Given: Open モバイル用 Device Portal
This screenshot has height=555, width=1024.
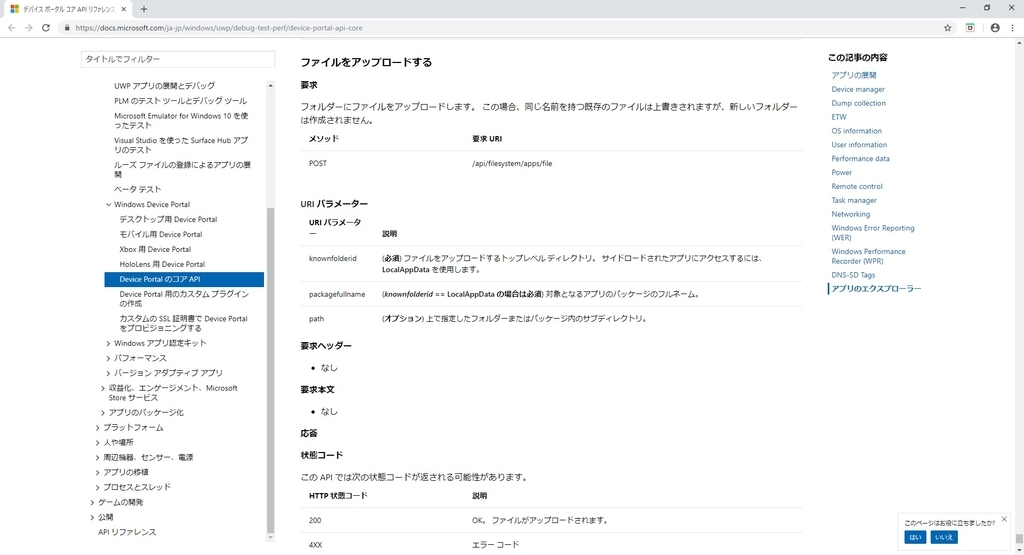Looking at the screenshot, I should click(161, 234).
